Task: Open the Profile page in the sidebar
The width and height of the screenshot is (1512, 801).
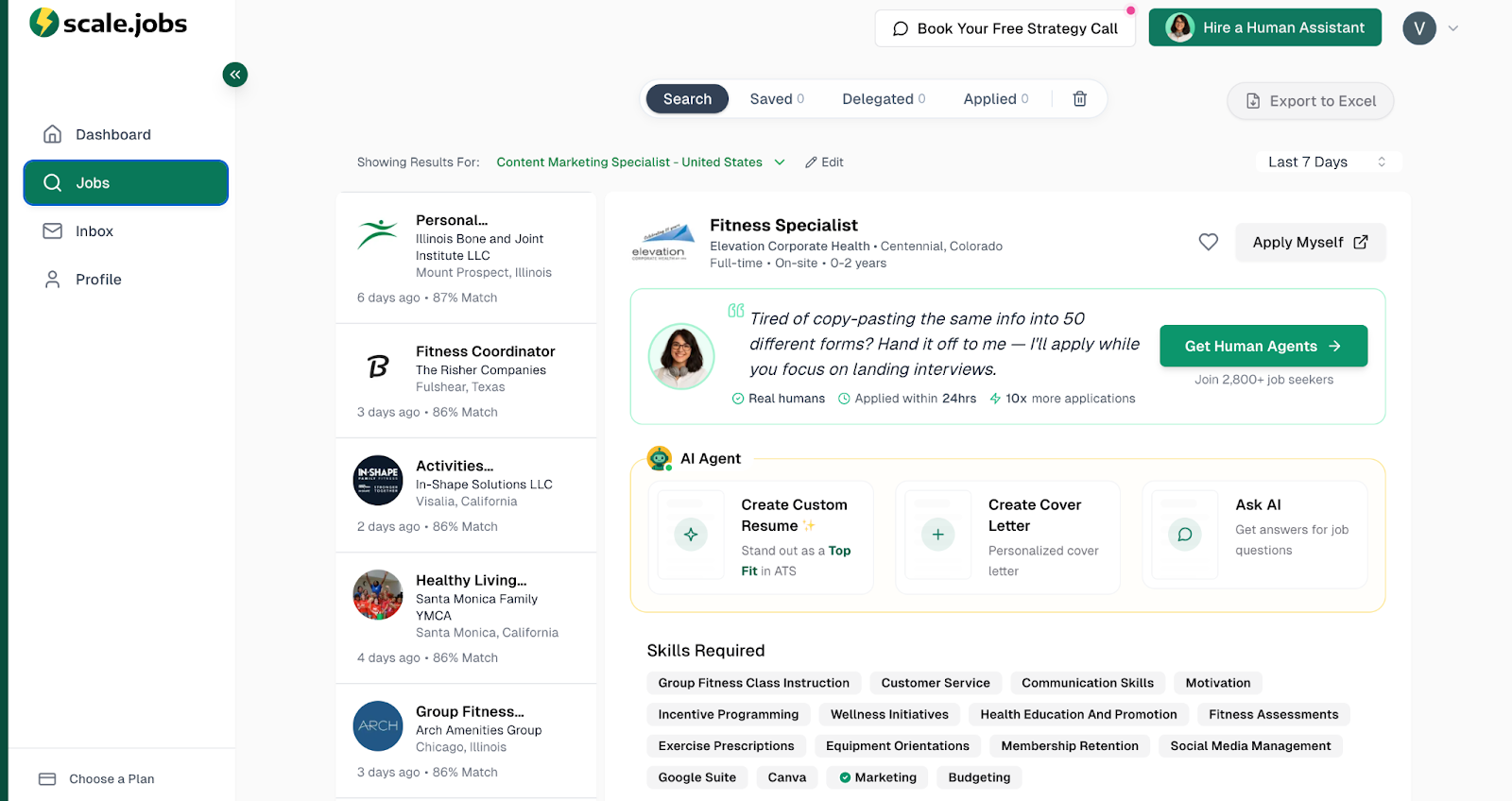Action: 98,280
